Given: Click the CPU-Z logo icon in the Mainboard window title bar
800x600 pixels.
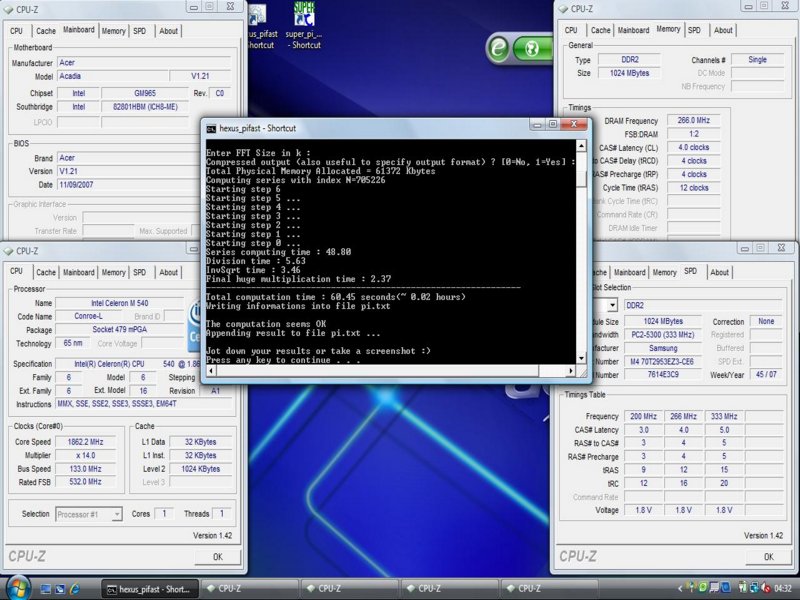Looking at the screenshot, I should pos(9,9).
